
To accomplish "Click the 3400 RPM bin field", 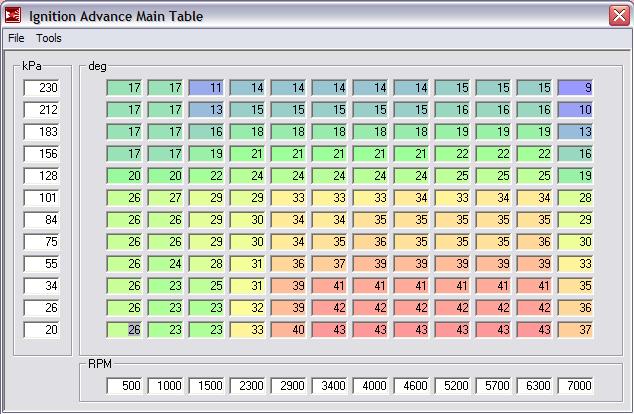I will 329,385.
